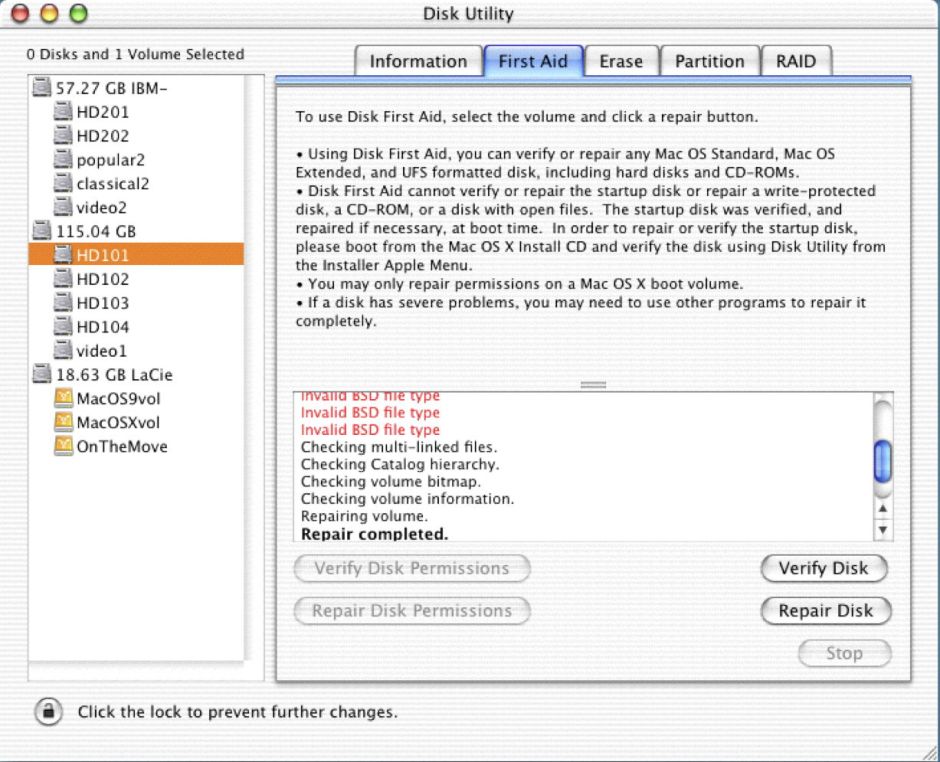Select the 57.27 GB IBM disk icon

click(44, 88)
